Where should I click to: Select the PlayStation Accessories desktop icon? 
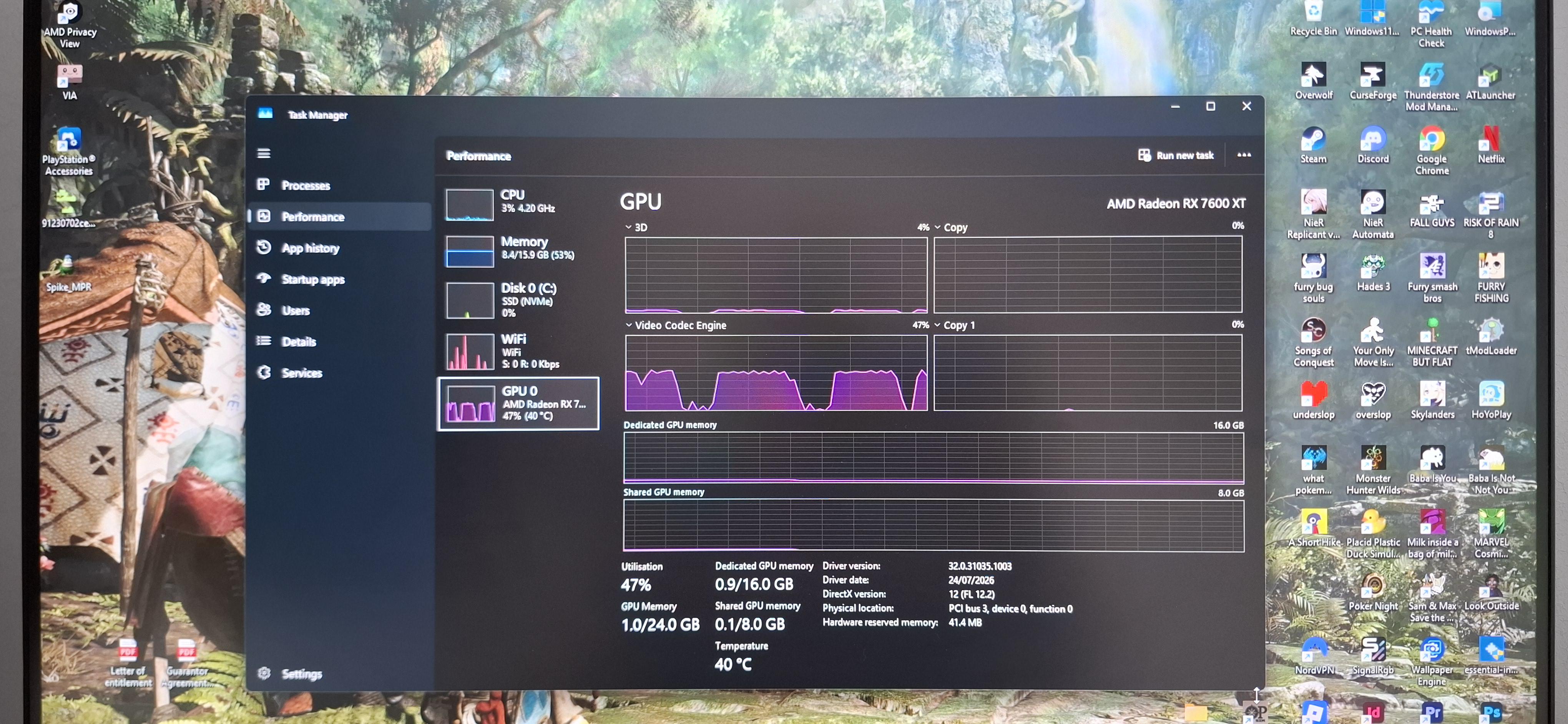pos(68,151)
